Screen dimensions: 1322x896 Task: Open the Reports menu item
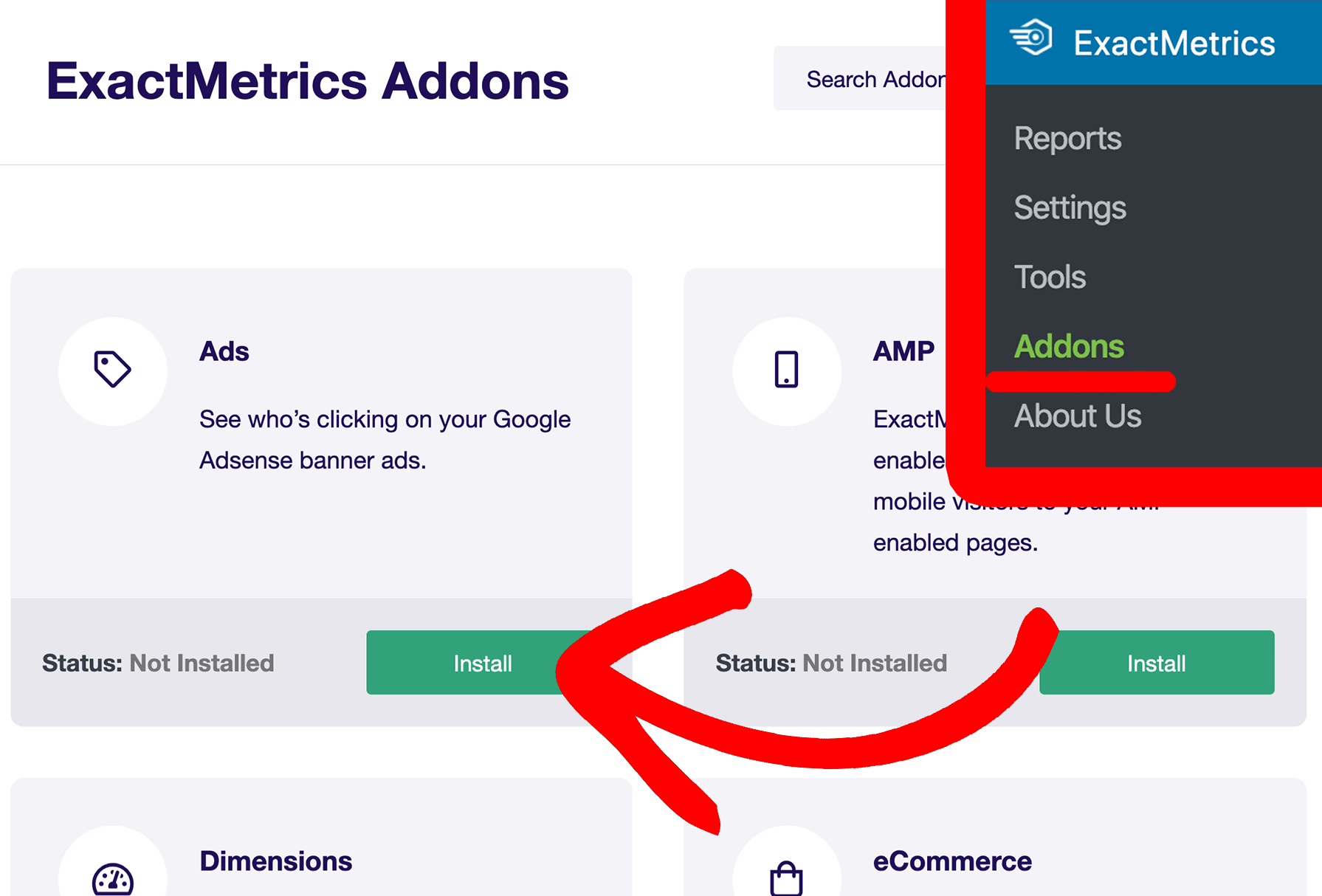pyautogui.click(x=1067, y=139)
